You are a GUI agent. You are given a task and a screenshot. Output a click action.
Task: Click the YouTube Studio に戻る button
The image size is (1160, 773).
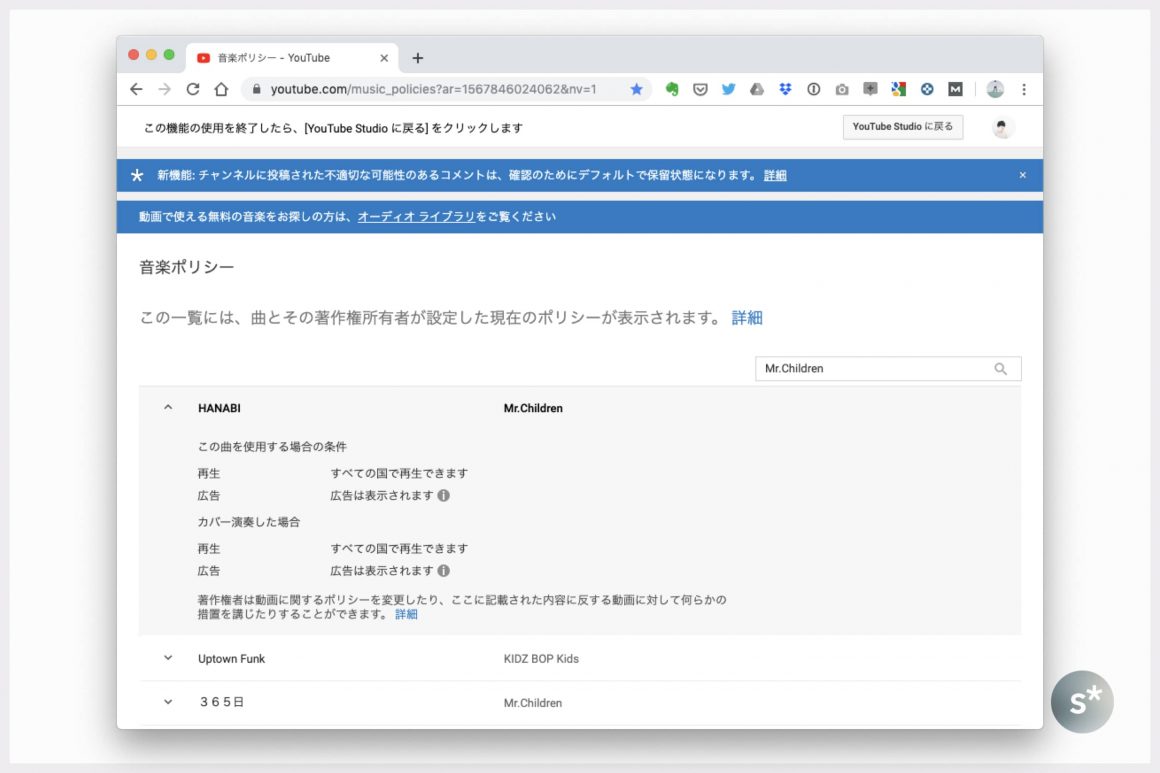[x=902, y=127]
